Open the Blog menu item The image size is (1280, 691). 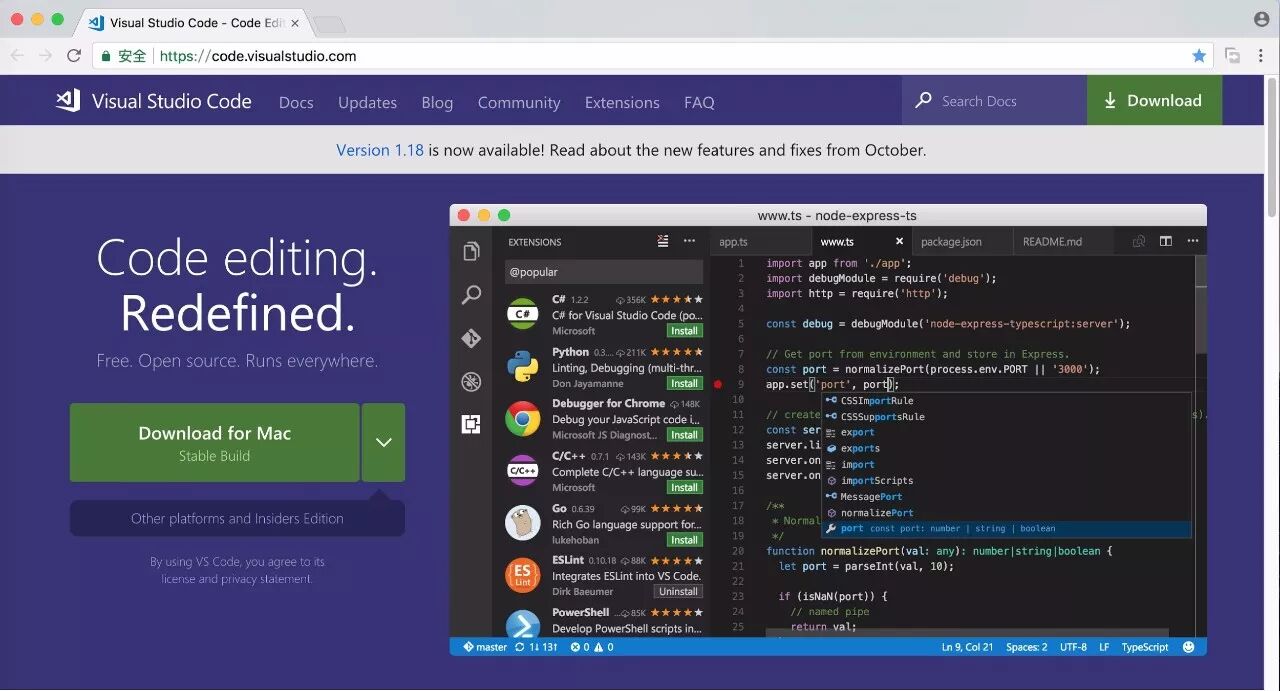click(437, 102)
